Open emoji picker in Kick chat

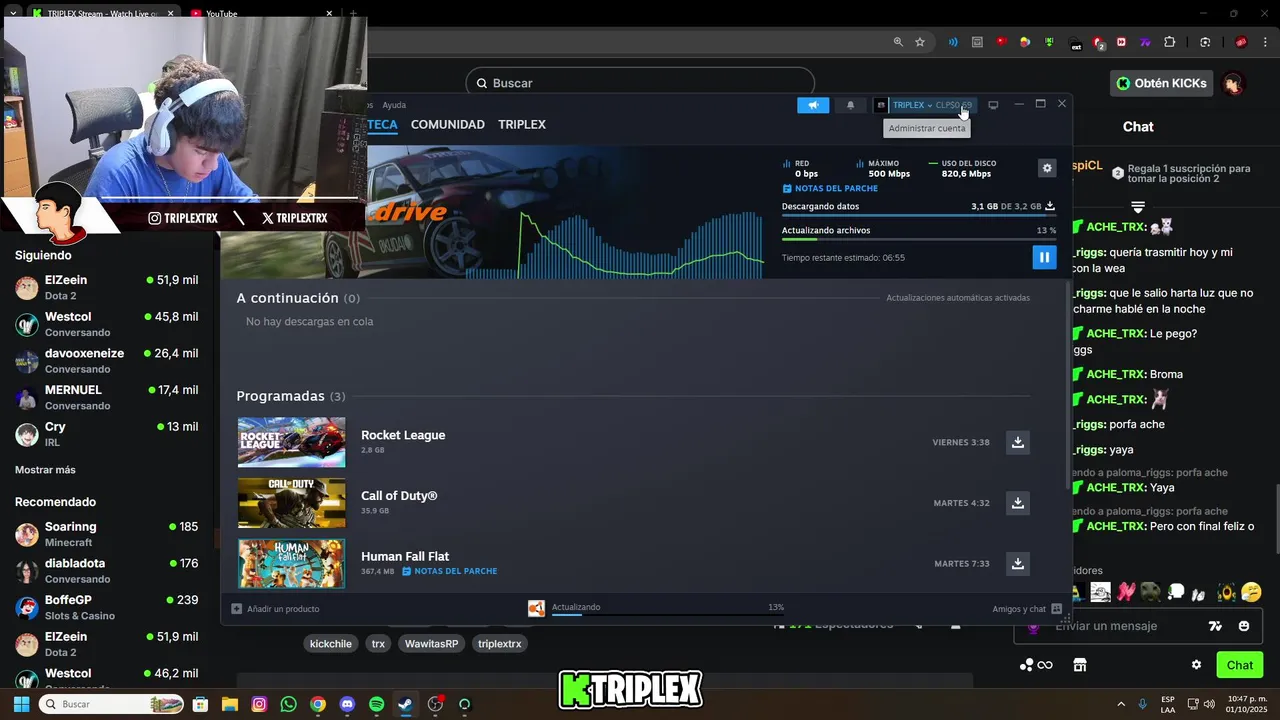point(1244,626)
